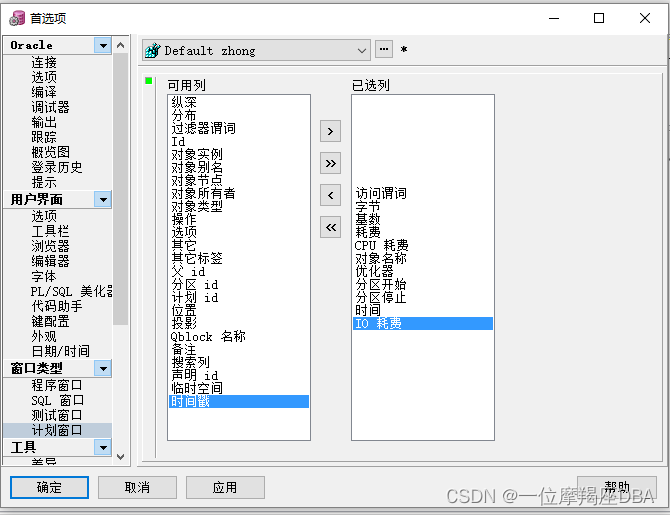Open the 登录历史 page
Viewport: 670px width, 515px height.
coord(56,167)
